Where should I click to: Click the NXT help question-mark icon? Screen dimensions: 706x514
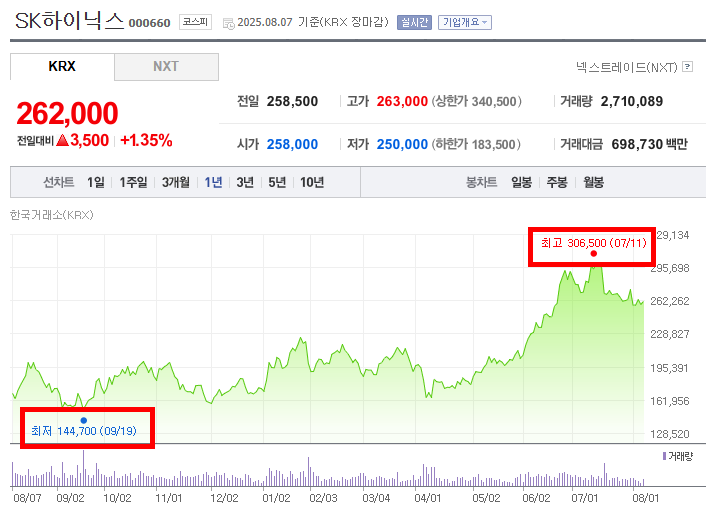[687, 67]
